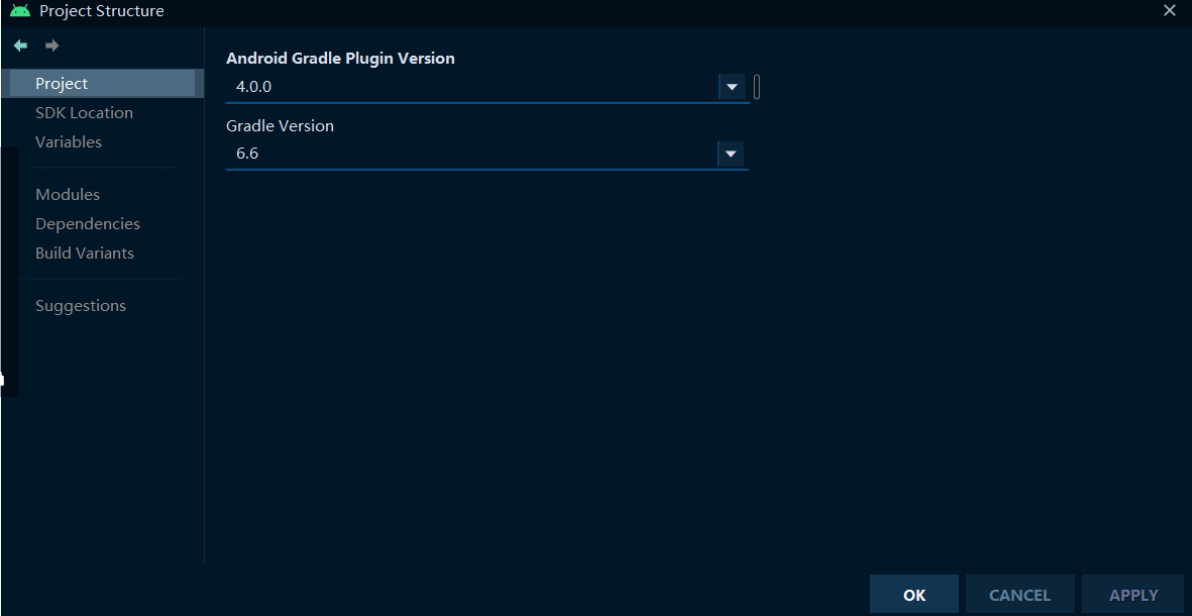Click the APPLY button
1192x616 pixels.
(1133, 595)
